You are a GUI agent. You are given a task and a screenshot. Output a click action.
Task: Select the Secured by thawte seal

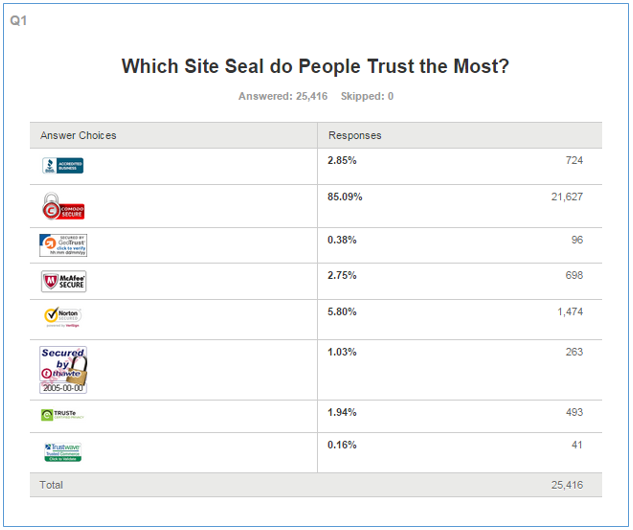63,370
